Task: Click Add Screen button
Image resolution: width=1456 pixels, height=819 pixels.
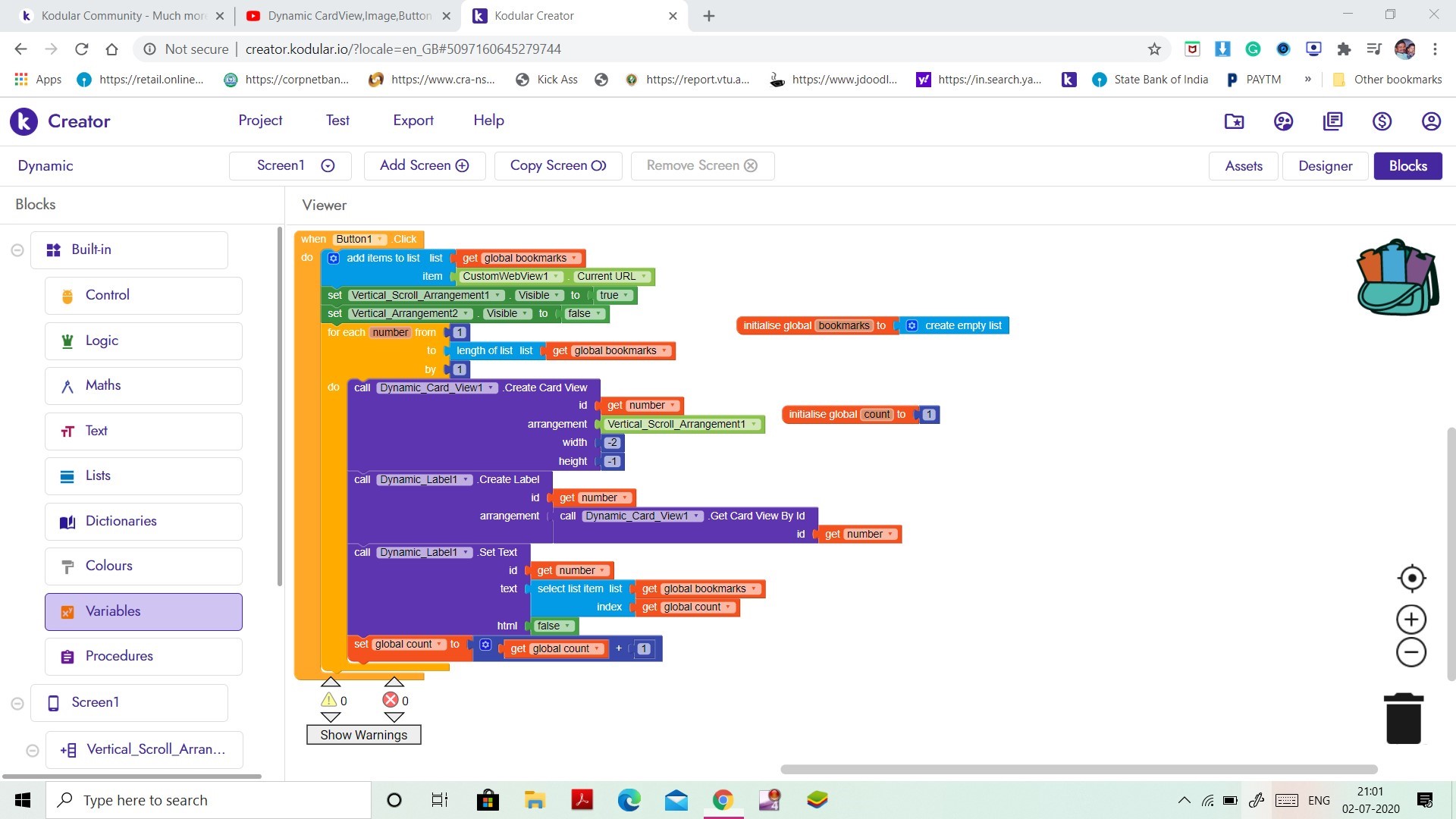Action: click(x=425, y=166)
